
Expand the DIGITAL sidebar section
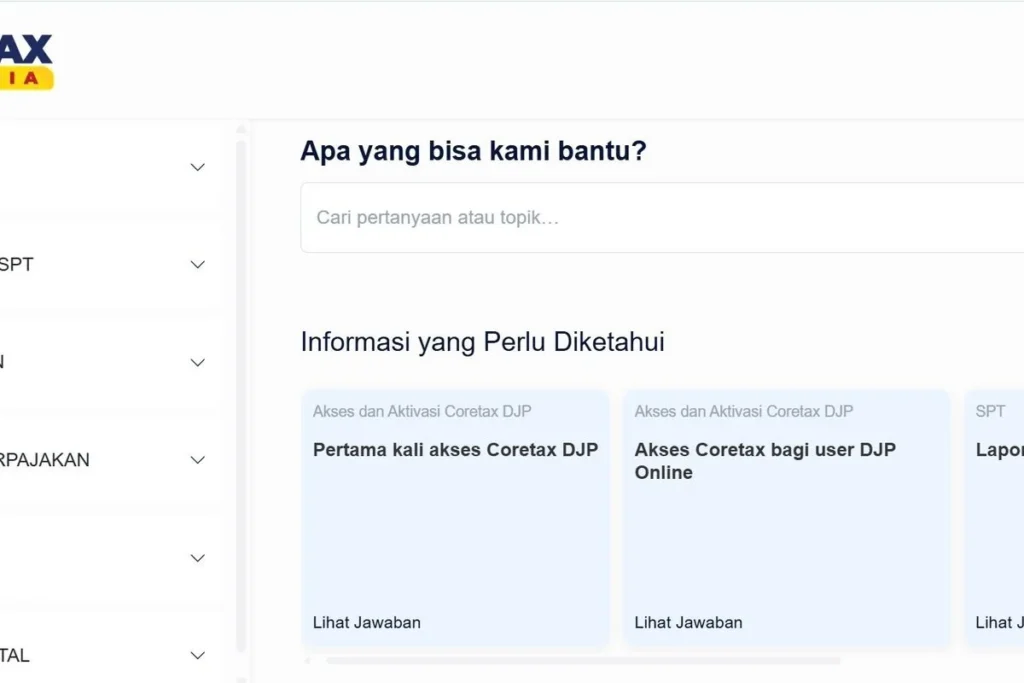coord(196,655)
